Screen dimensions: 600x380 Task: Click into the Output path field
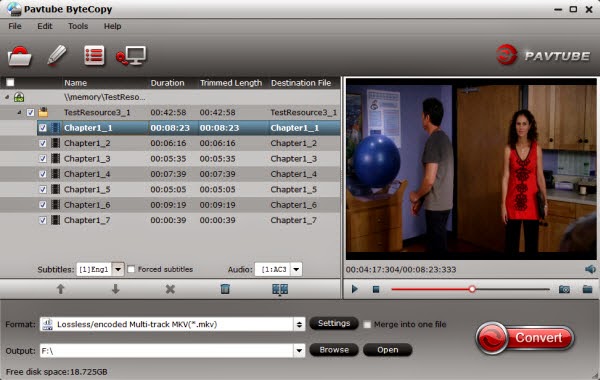(x=167, y=350)
